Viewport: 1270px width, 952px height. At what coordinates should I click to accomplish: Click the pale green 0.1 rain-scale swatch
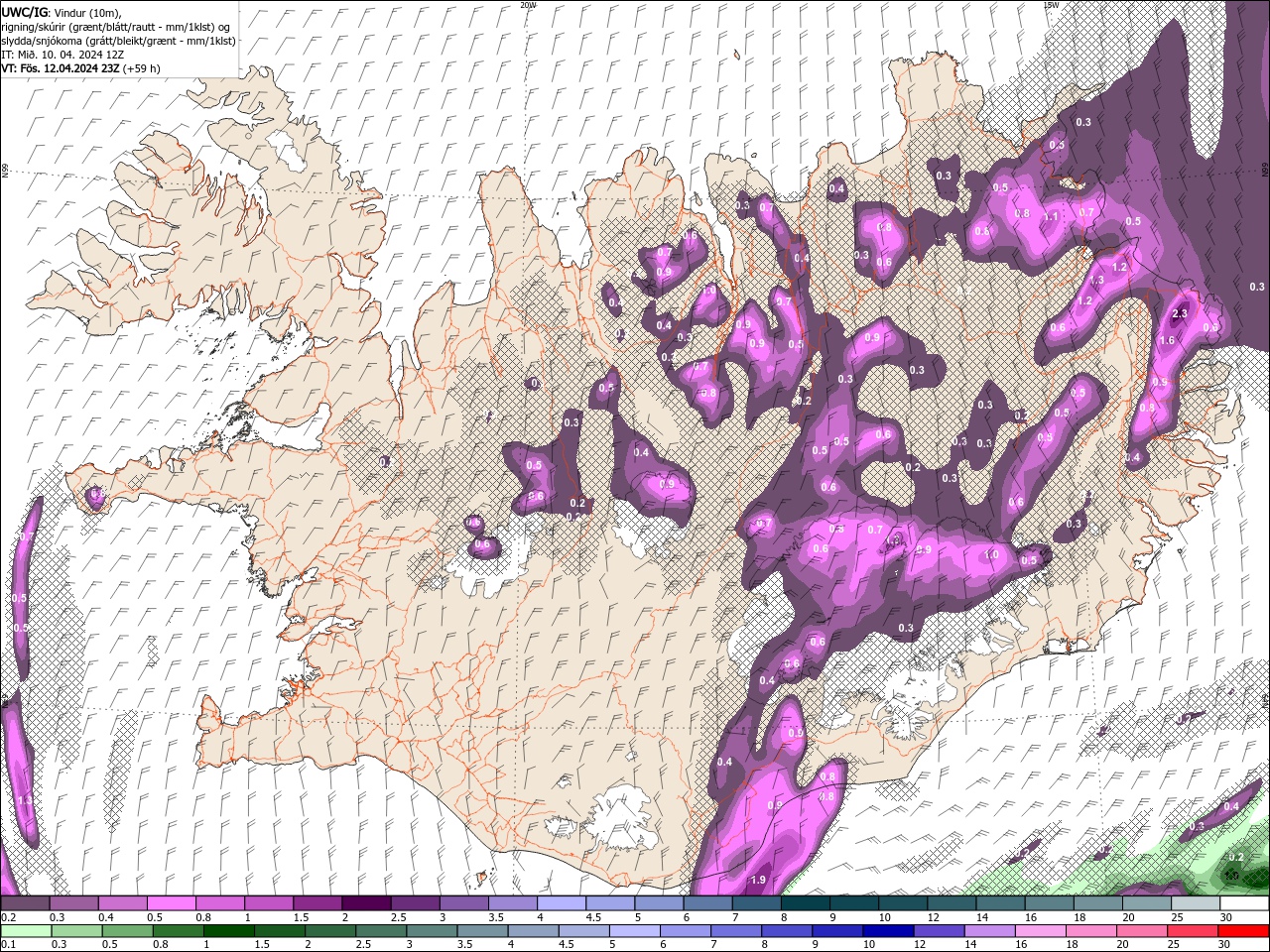point(25,931)
